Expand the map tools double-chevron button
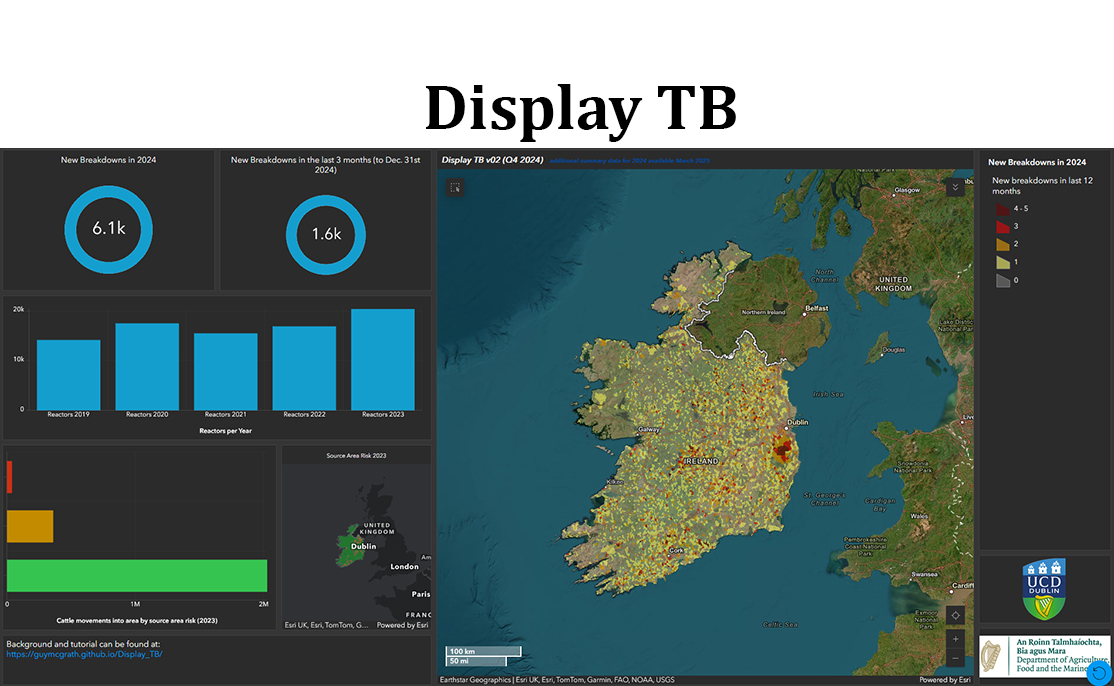The width and height of the screenshot is (1114, 686). point(955,187)
